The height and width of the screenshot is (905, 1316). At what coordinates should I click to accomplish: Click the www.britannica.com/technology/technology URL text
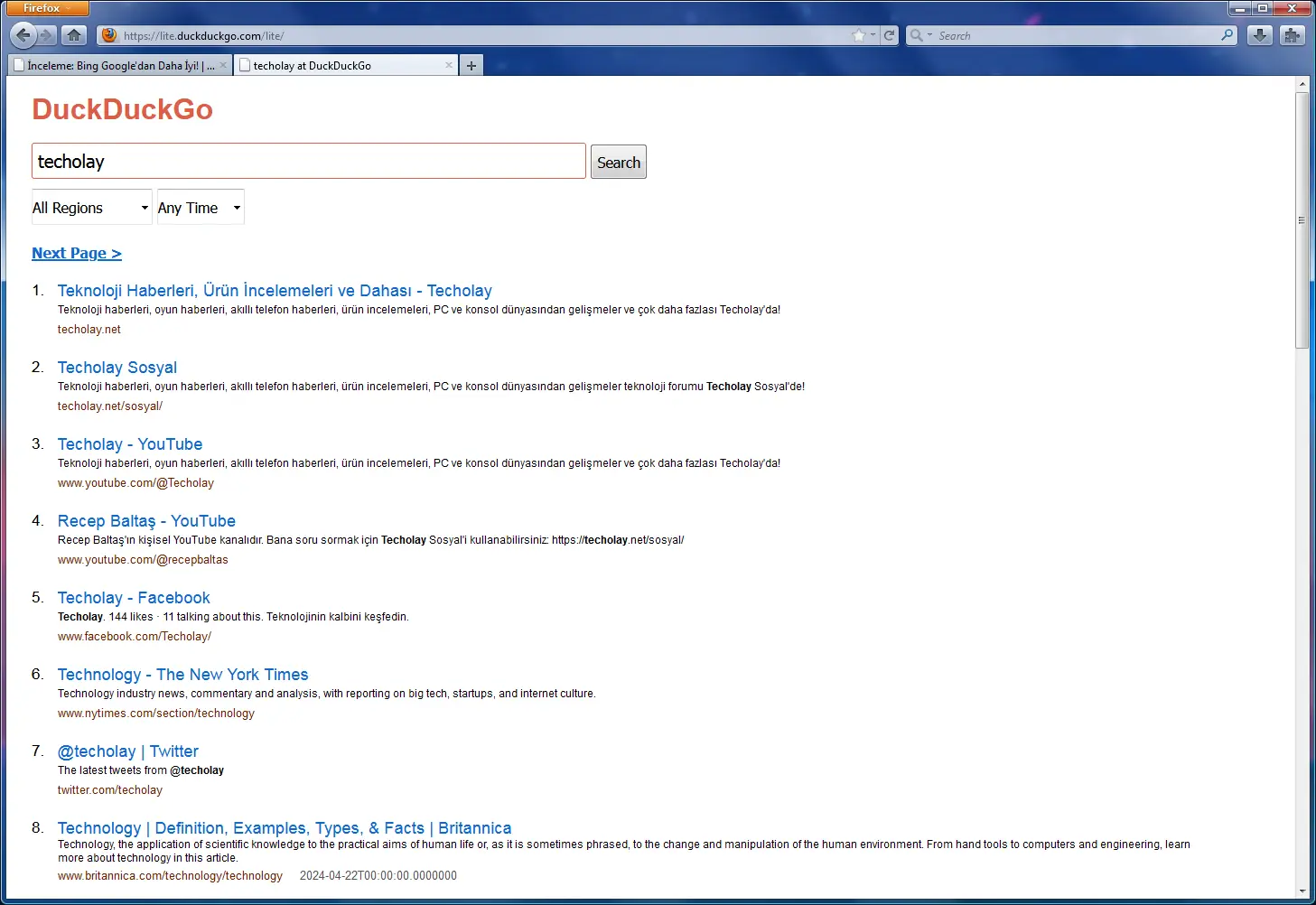[x=170, y=876]
